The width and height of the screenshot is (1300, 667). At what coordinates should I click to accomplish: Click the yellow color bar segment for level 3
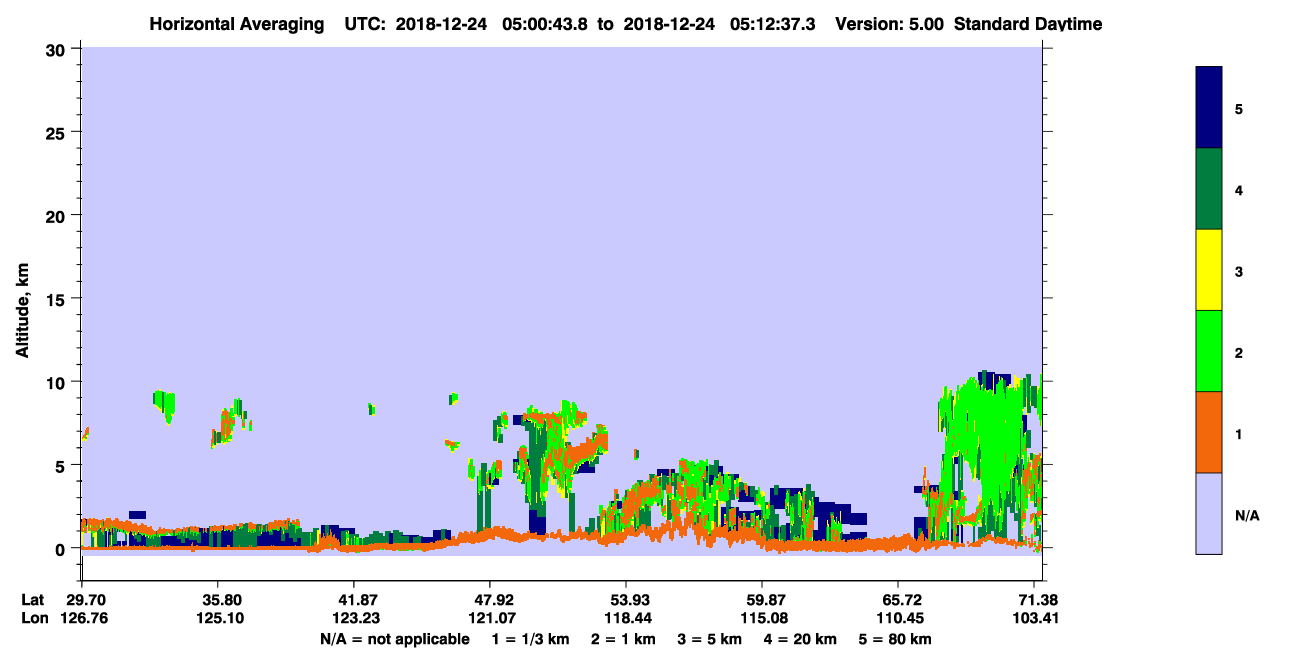[x=1209, y=270]
